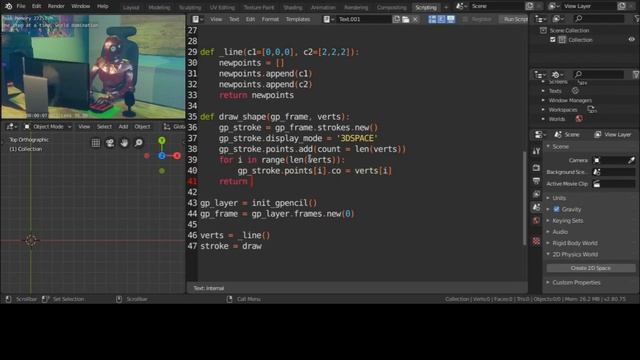Expand the Window Managers entry
Viewport: 640px width, 360px height.
pos(543,100)
